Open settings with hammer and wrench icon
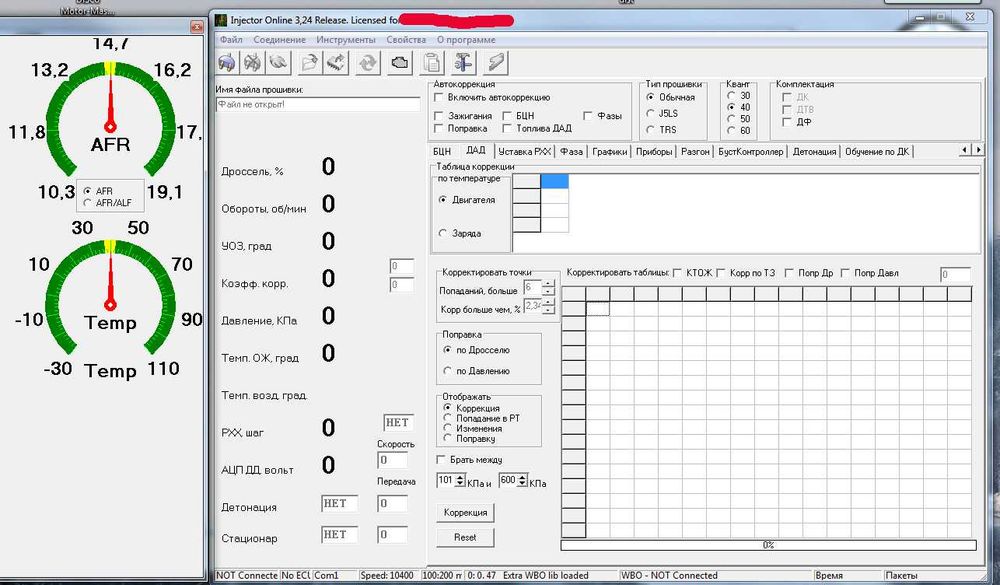Screen dimensions: 1000x585 [464, 63]
